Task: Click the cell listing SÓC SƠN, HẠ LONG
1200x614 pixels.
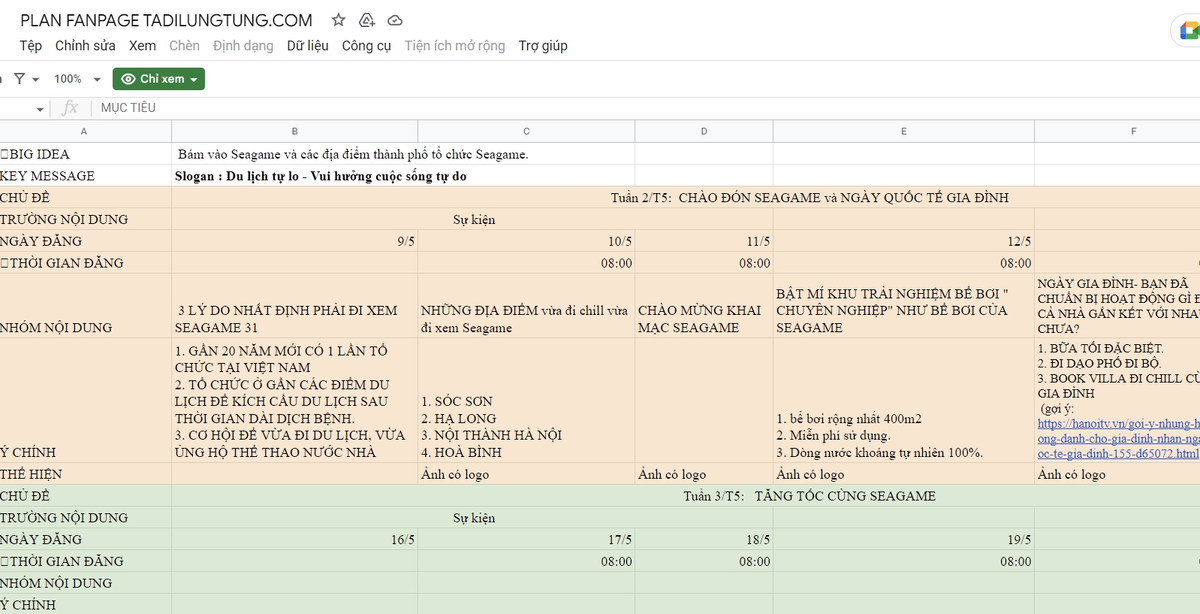Action: (526, 400)
